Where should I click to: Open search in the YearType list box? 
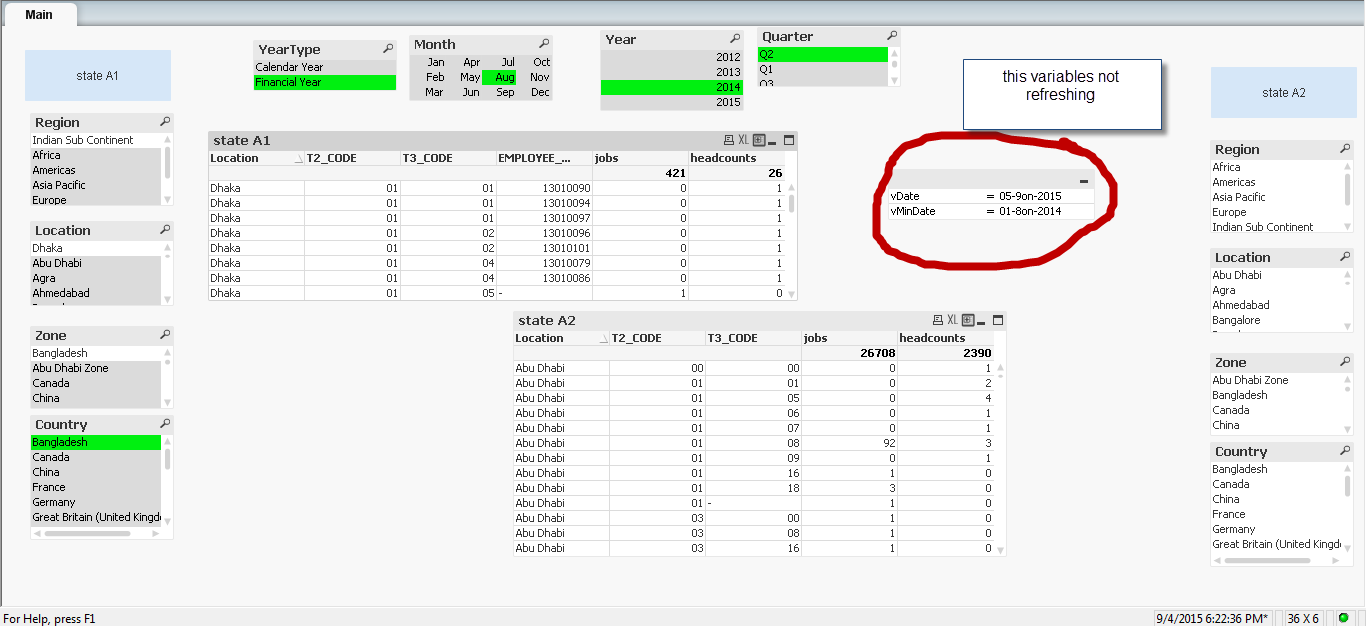click(388, 49)
